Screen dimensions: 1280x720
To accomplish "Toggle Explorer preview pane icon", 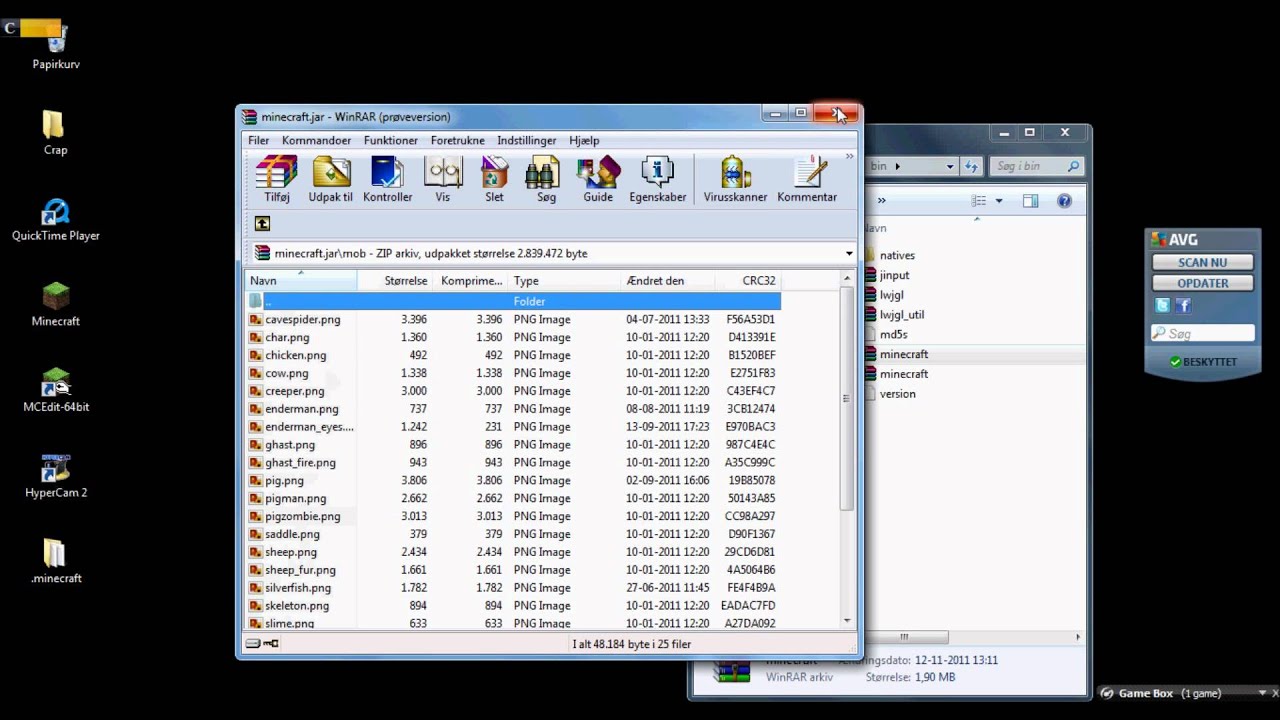I will click(x=1030, y=201).
